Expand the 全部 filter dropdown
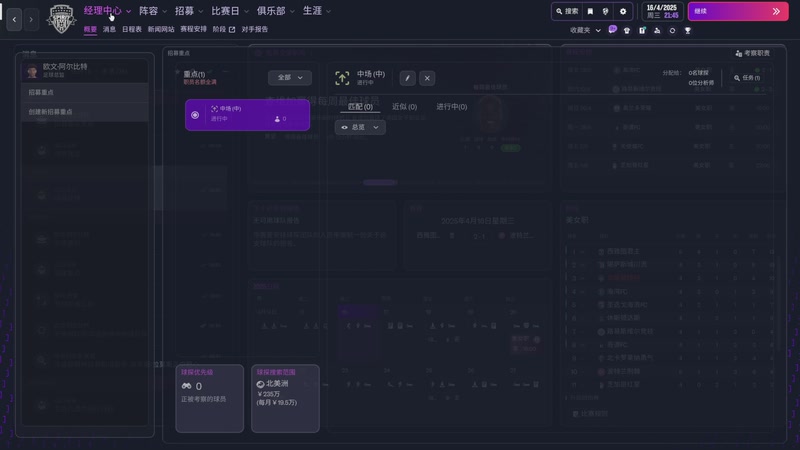This screenshot has width=800, height=450. tap(290, 78)
